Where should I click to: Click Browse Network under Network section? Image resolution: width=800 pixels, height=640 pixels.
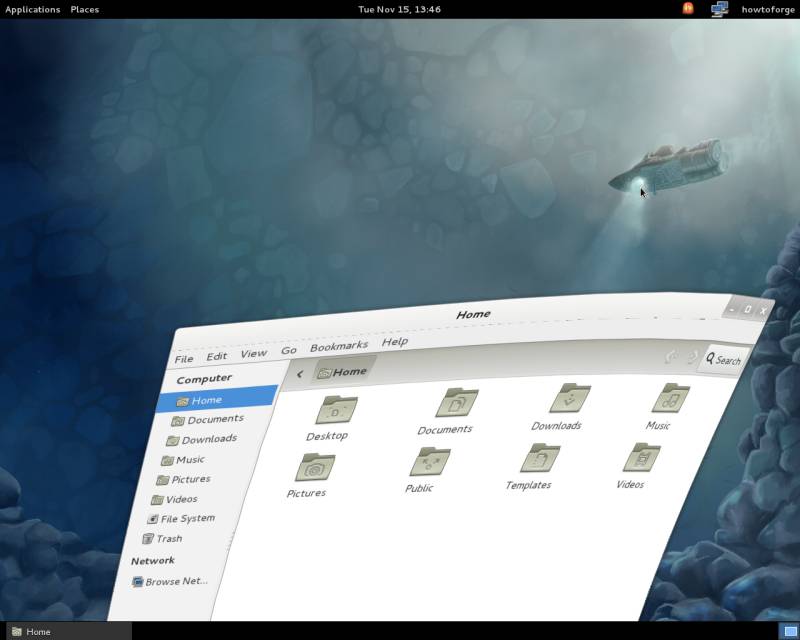click(176, 581)
